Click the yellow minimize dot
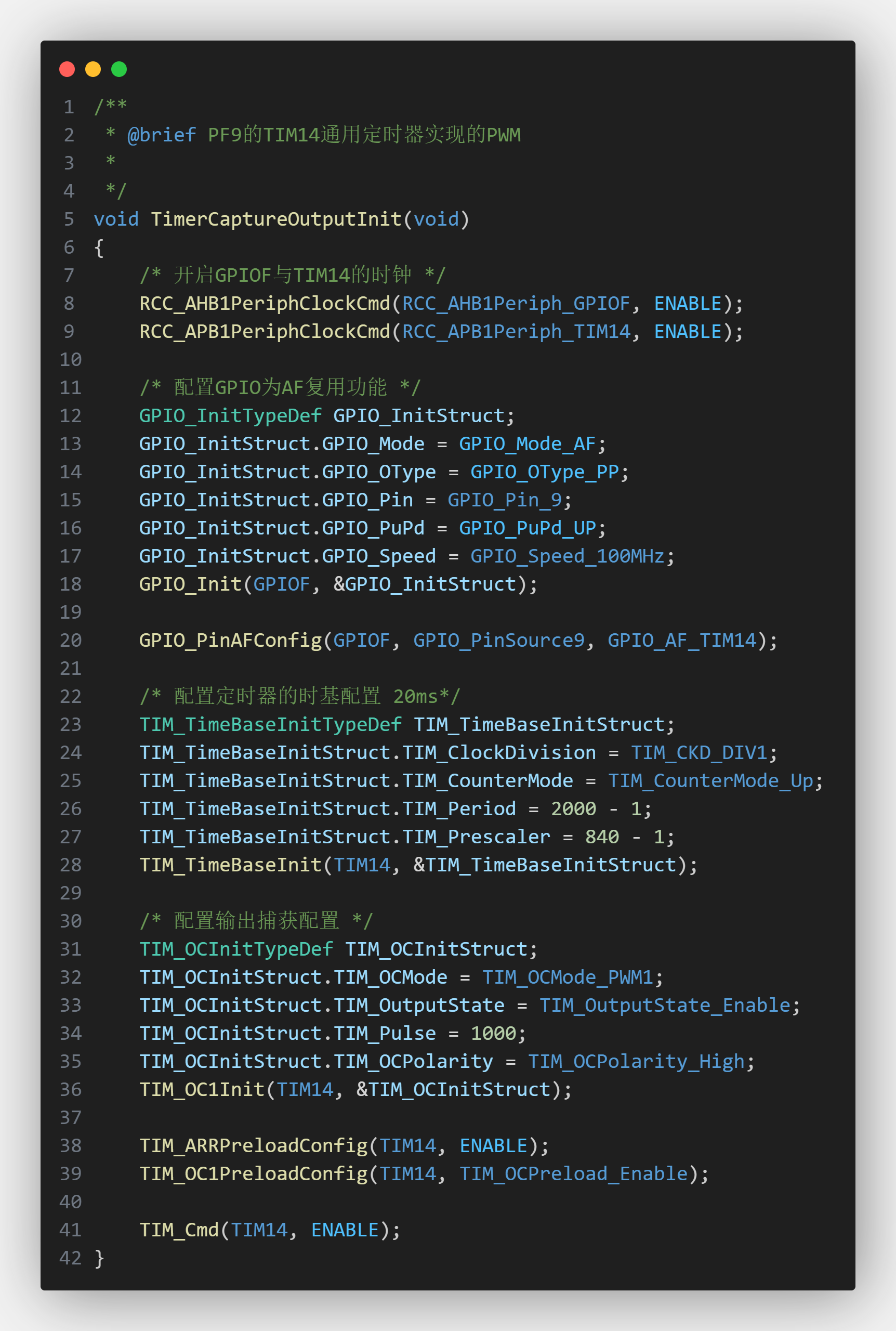 93,69
